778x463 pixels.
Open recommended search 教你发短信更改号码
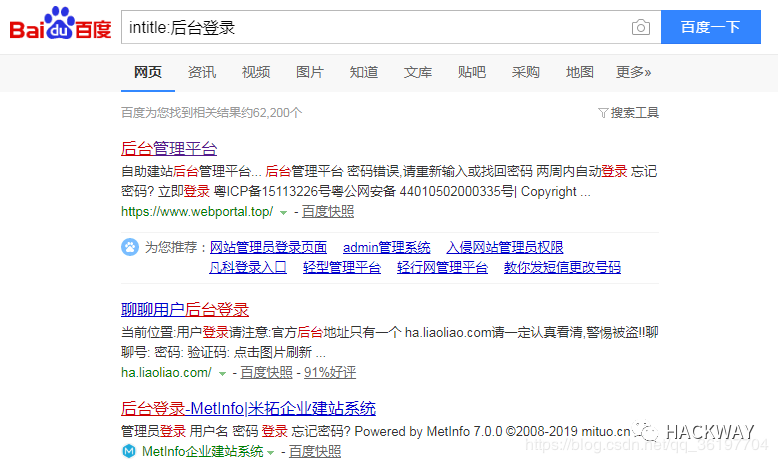click(562, 267)
